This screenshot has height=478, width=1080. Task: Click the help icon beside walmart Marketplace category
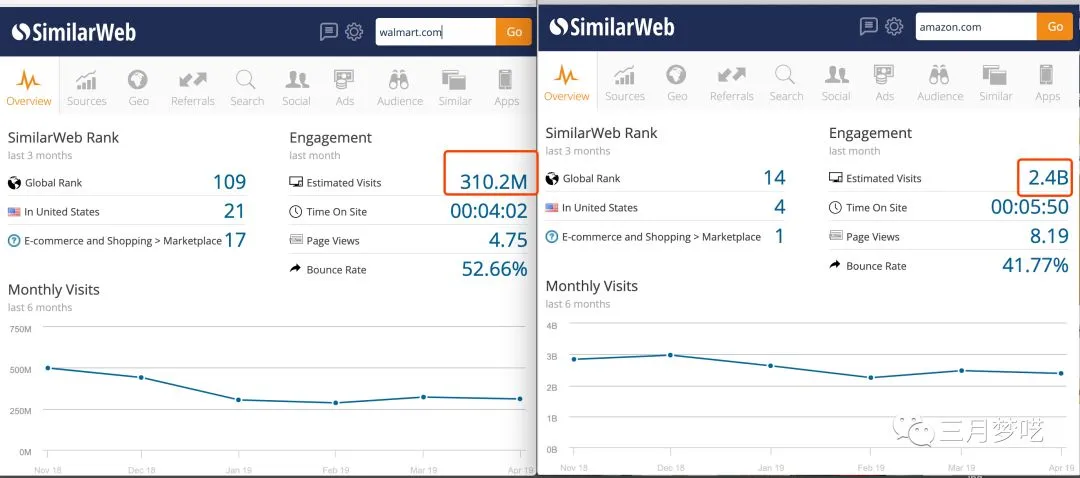[14, 240]
